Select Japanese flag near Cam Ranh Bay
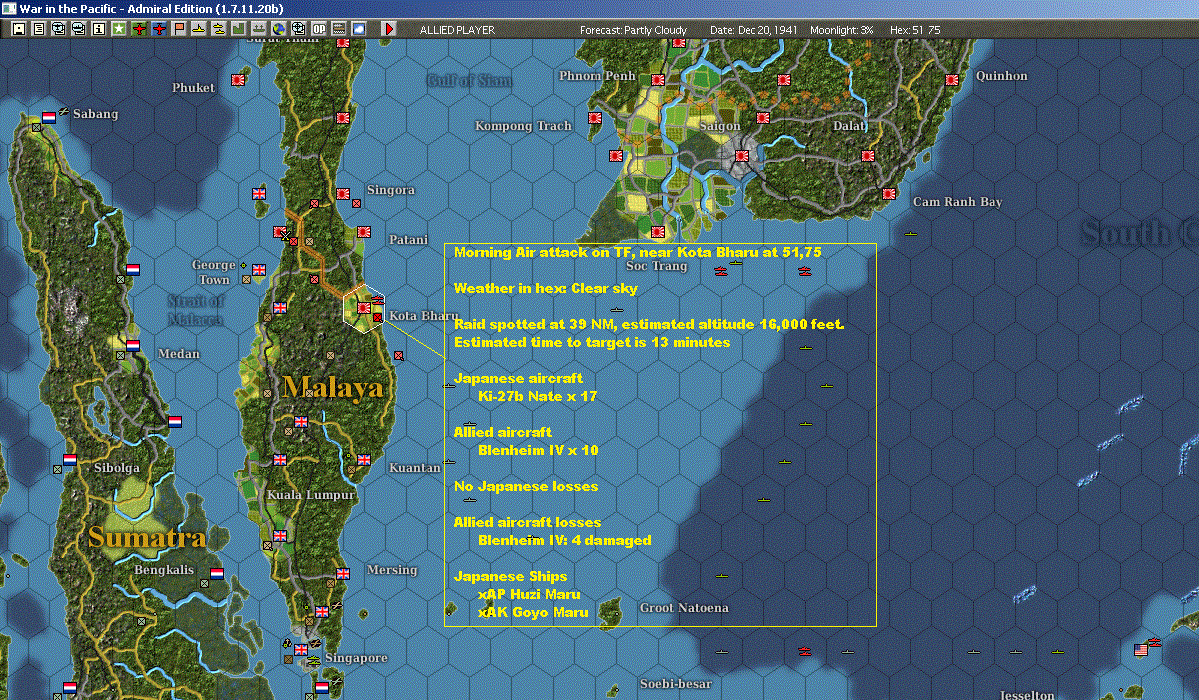 tap(889, 194)
